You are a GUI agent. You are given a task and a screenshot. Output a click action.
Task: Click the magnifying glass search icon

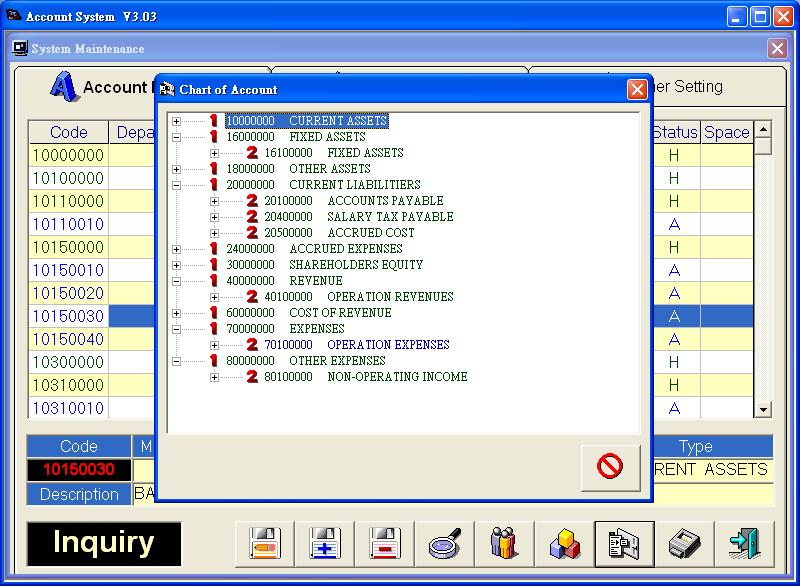[x=444, y=544]
